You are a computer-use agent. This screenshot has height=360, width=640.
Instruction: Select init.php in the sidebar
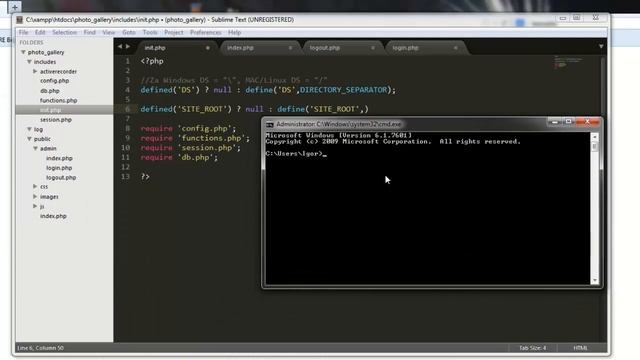(51, 110)
